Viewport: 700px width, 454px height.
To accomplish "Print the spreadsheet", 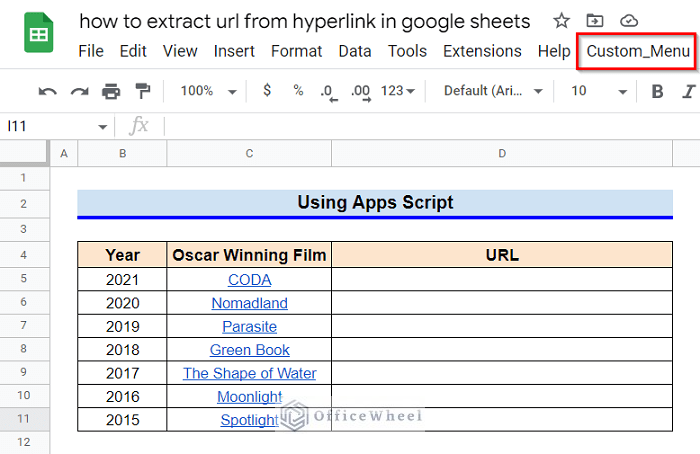I will click(111, 92).
